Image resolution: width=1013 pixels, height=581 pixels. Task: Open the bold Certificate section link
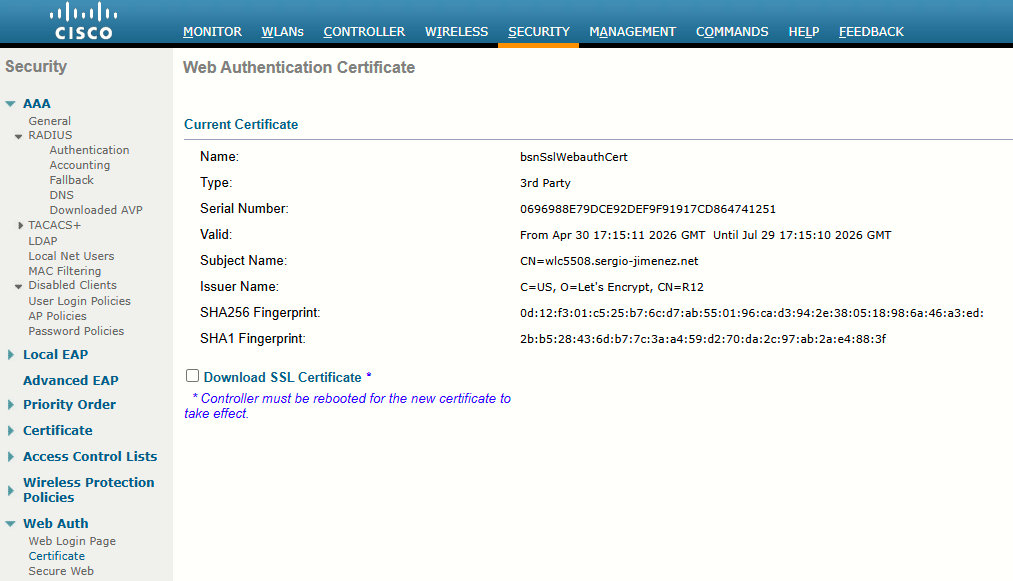pos(57,430)
